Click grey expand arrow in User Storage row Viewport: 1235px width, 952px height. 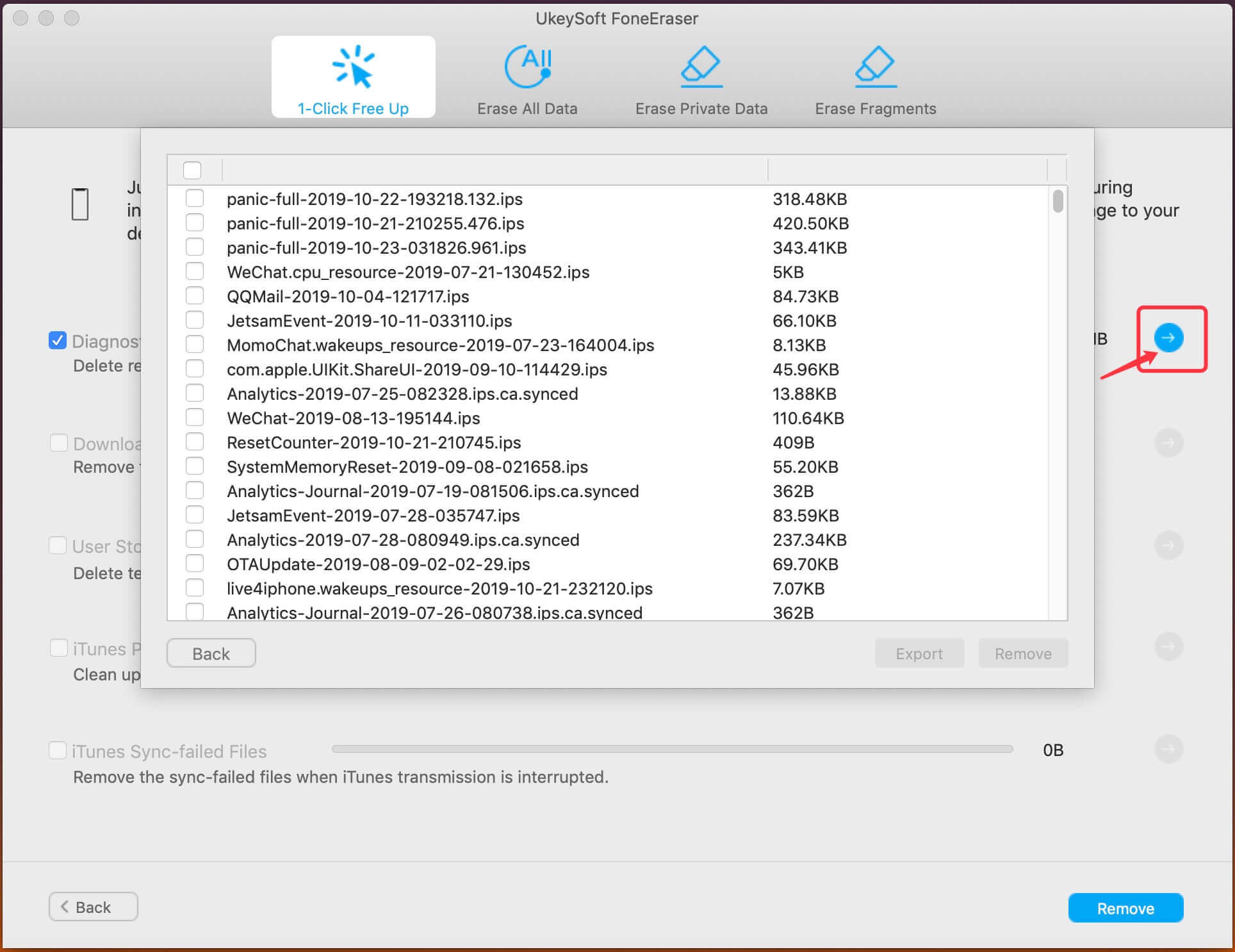click(x=1168, y=545)
